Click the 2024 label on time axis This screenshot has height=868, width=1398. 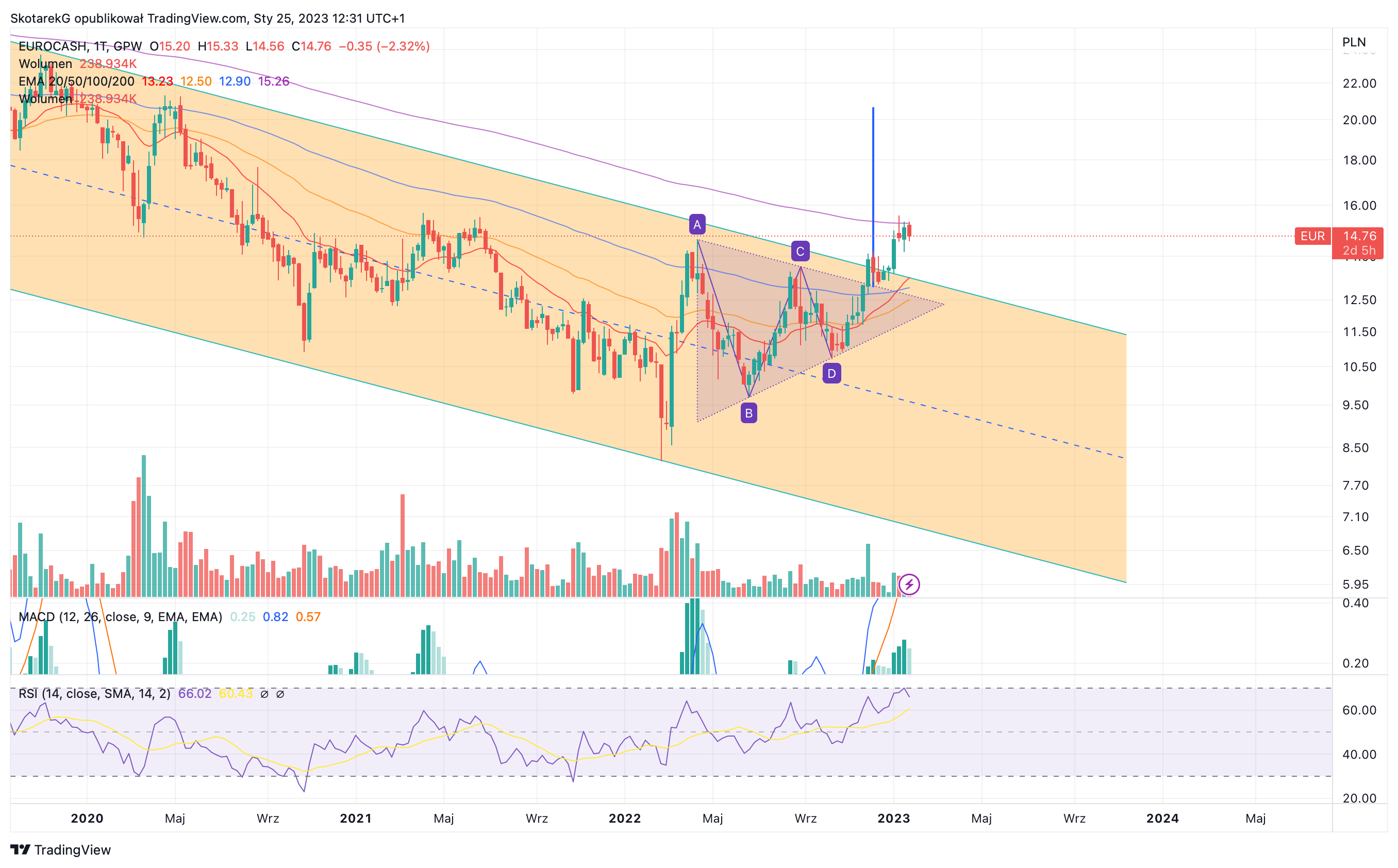point(1162,818)
